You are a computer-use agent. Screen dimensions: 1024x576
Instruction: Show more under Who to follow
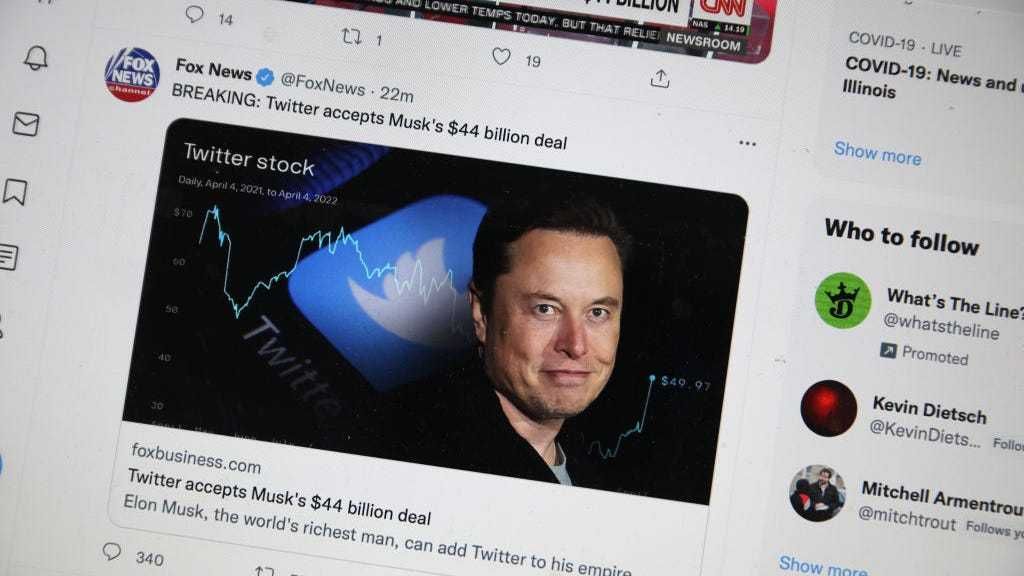click(823, 566)
